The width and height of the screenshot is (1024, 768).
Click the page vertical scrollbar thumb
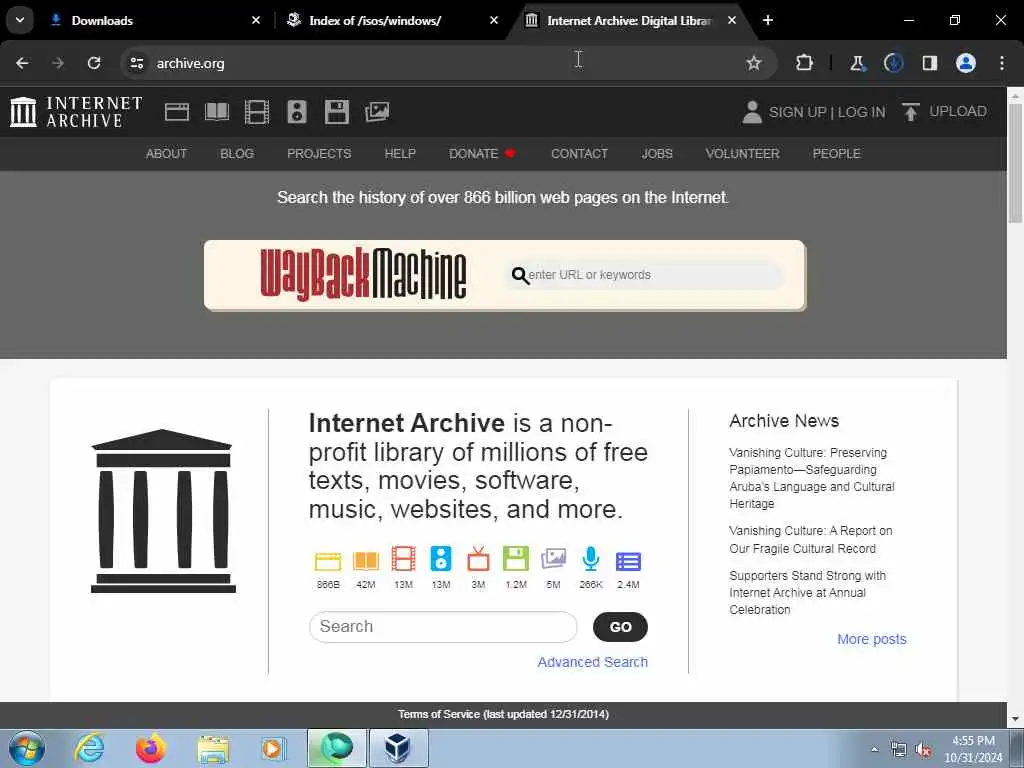pos(1015,163)
